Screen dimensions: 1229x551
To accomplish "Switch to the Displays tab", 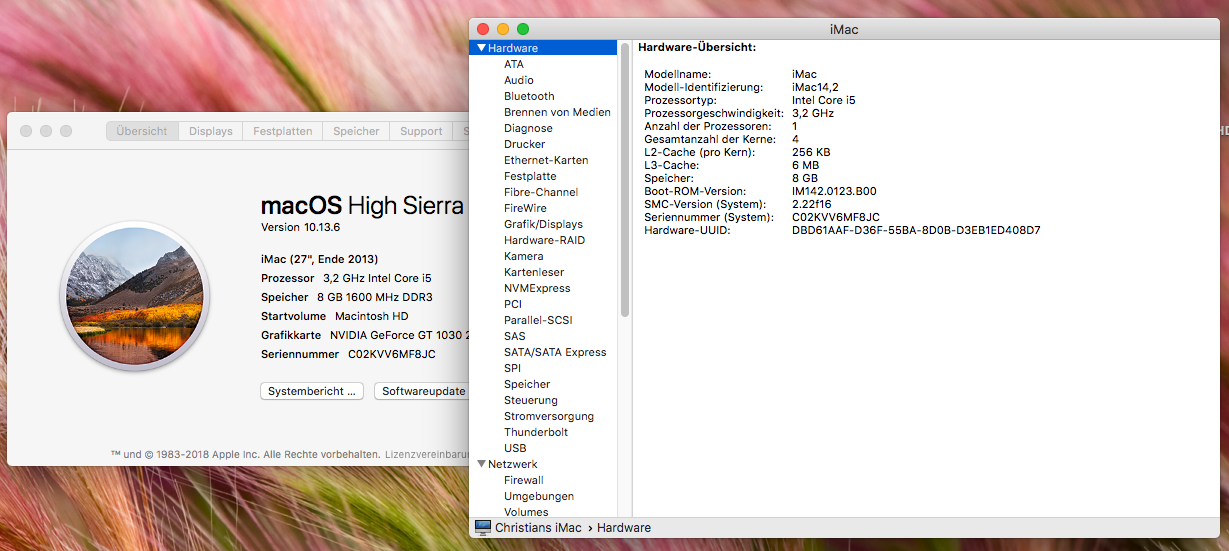I will click(x=210, y=131).
